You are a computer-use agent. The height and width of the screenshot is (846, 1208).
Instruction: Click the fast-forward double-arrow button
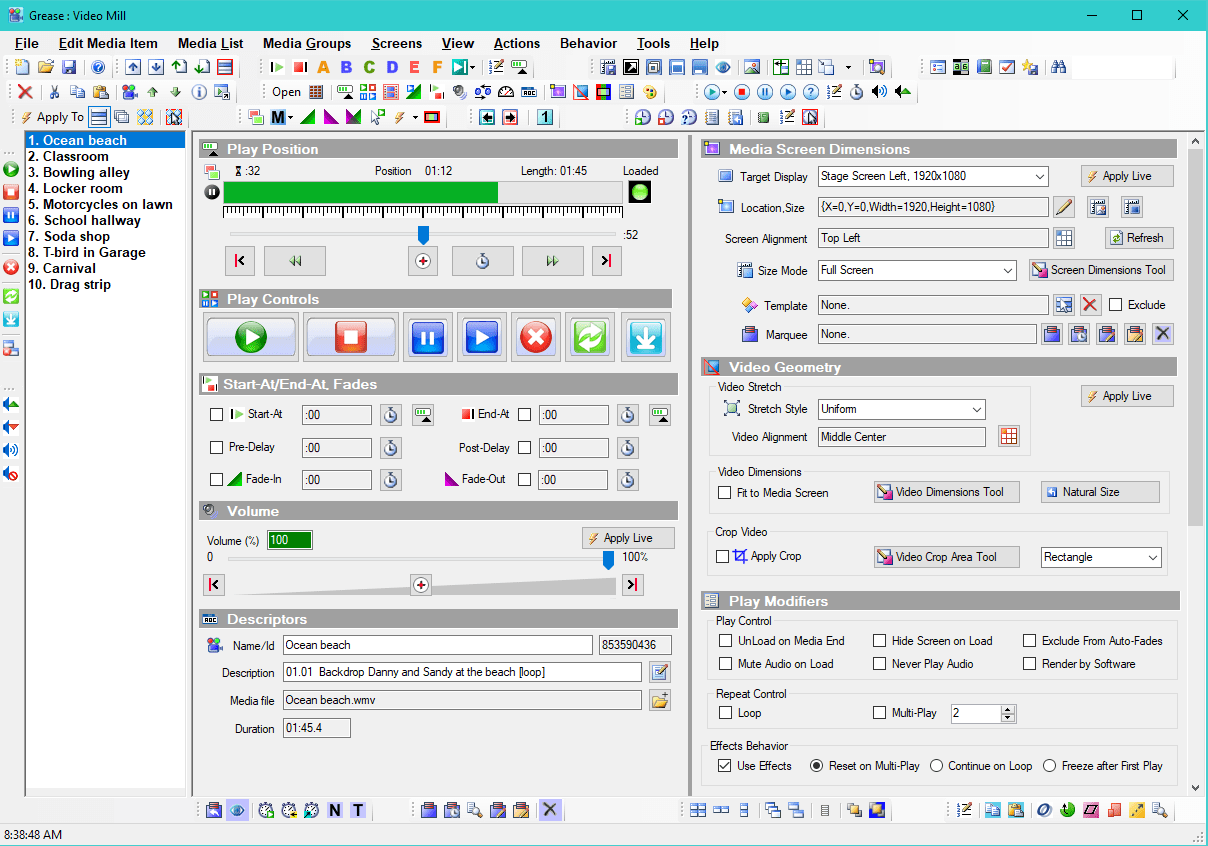pyautogui.click(x=552, y=261)
